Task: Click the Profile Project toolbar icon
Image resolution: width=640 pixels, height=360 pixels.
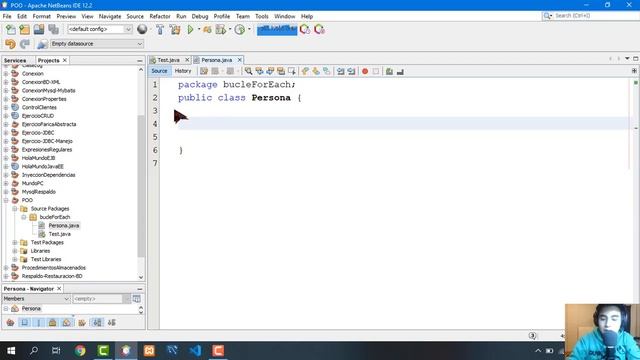Action: 240,29
